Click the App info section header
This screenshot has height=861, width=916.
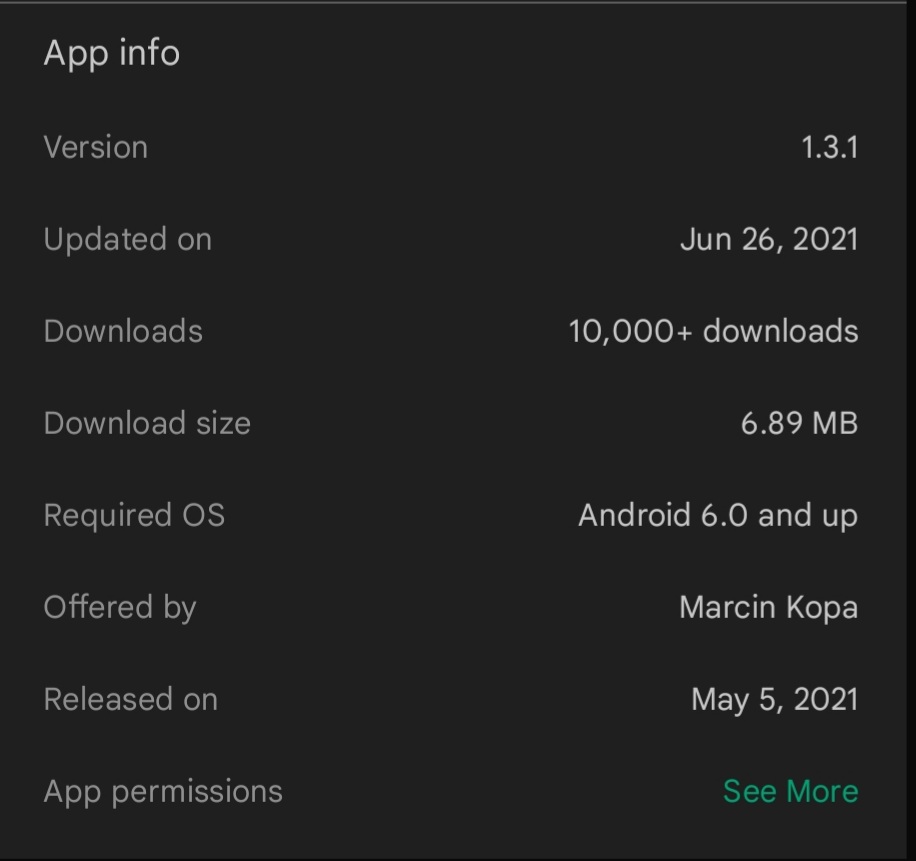[x=112, y=53]
